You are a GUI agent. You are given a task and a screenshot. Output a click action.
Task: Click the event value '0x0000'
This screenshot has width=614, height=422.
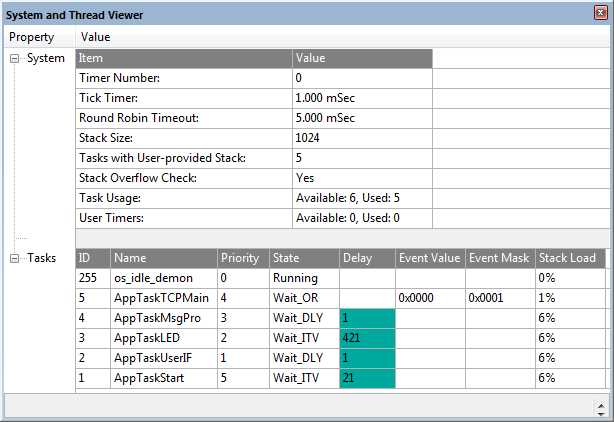[416, 298]
